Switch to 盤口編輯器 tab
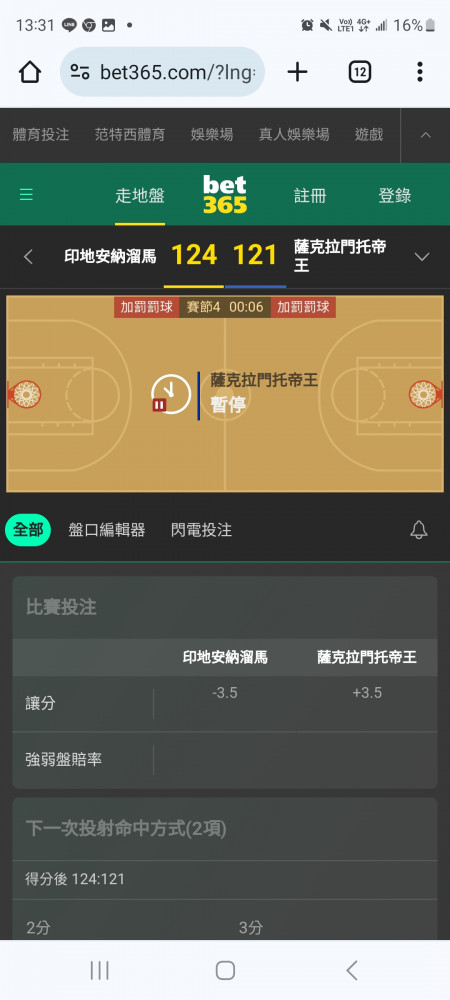Screen dimensions: 450x1000 click(x=106, y=529)
